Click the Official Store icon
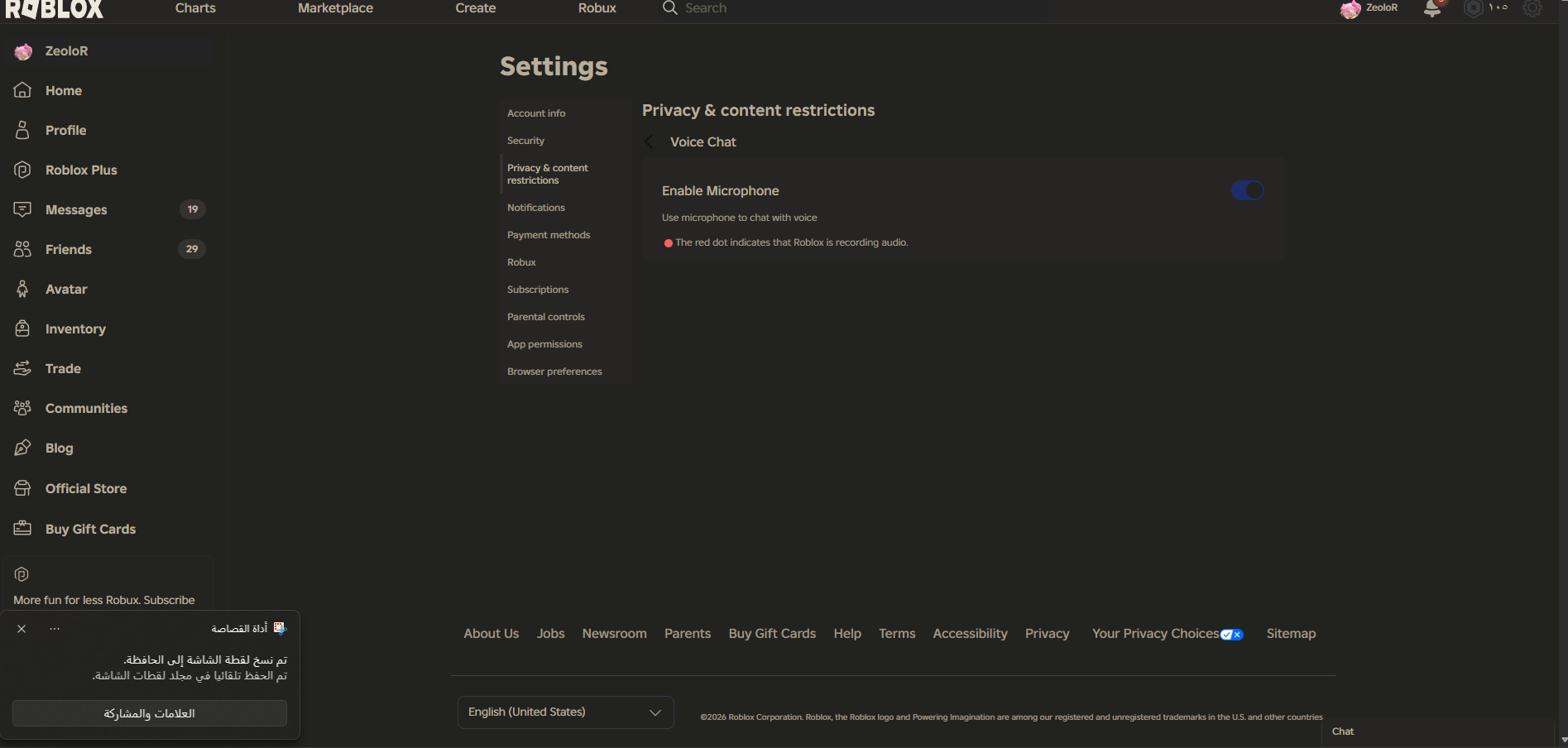The width and height of the screenshot is (1568, 748). [23, 488]
